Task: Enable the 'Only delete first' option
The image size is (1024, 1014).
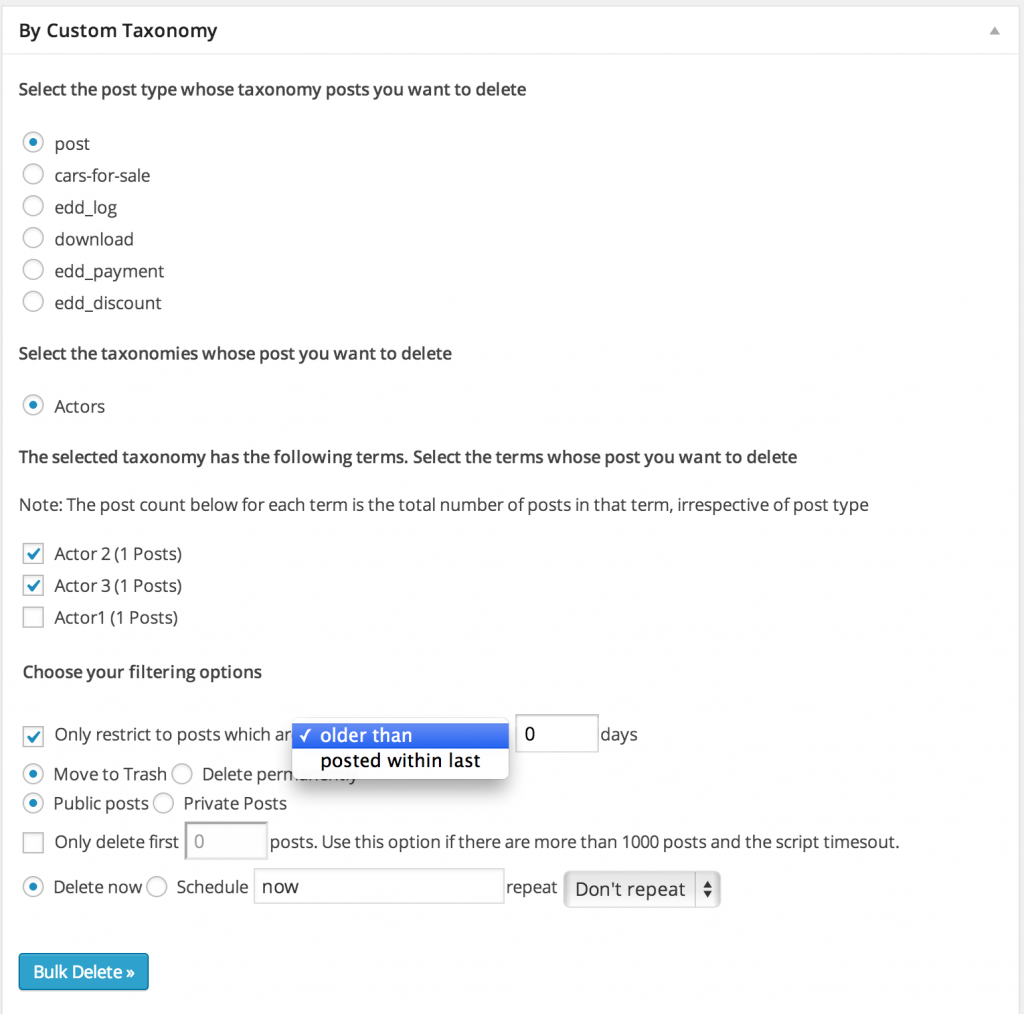Action: coord(32,842)
